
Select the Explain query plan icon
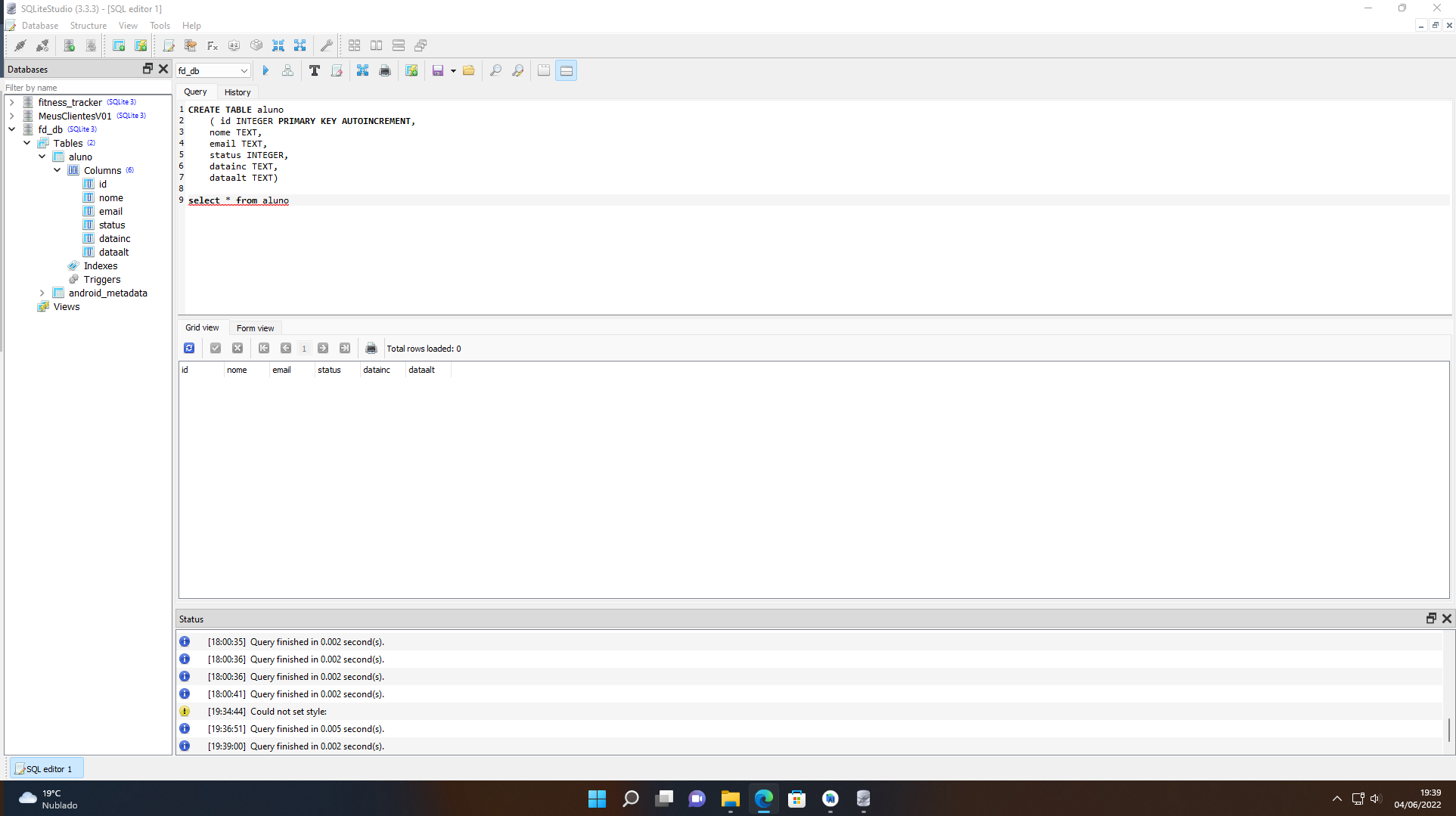(x=287, y=70)
